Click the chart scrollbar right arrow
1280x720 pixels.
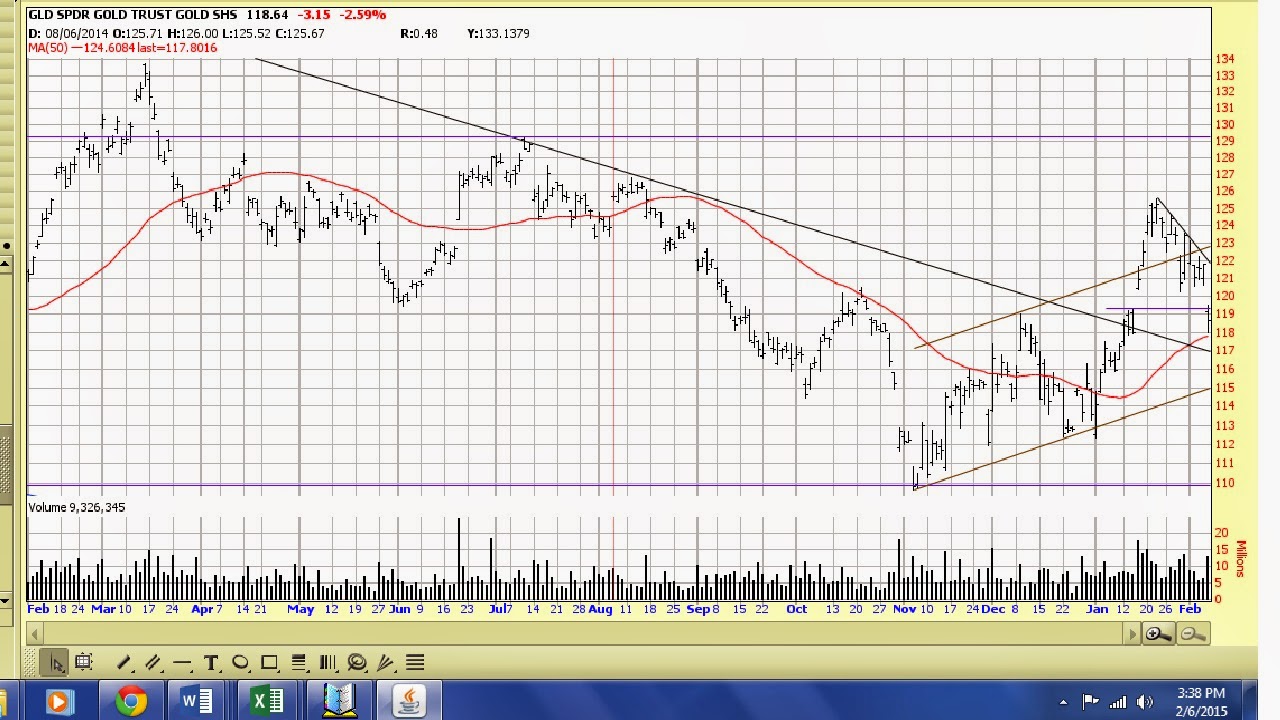coord(1133,634)
